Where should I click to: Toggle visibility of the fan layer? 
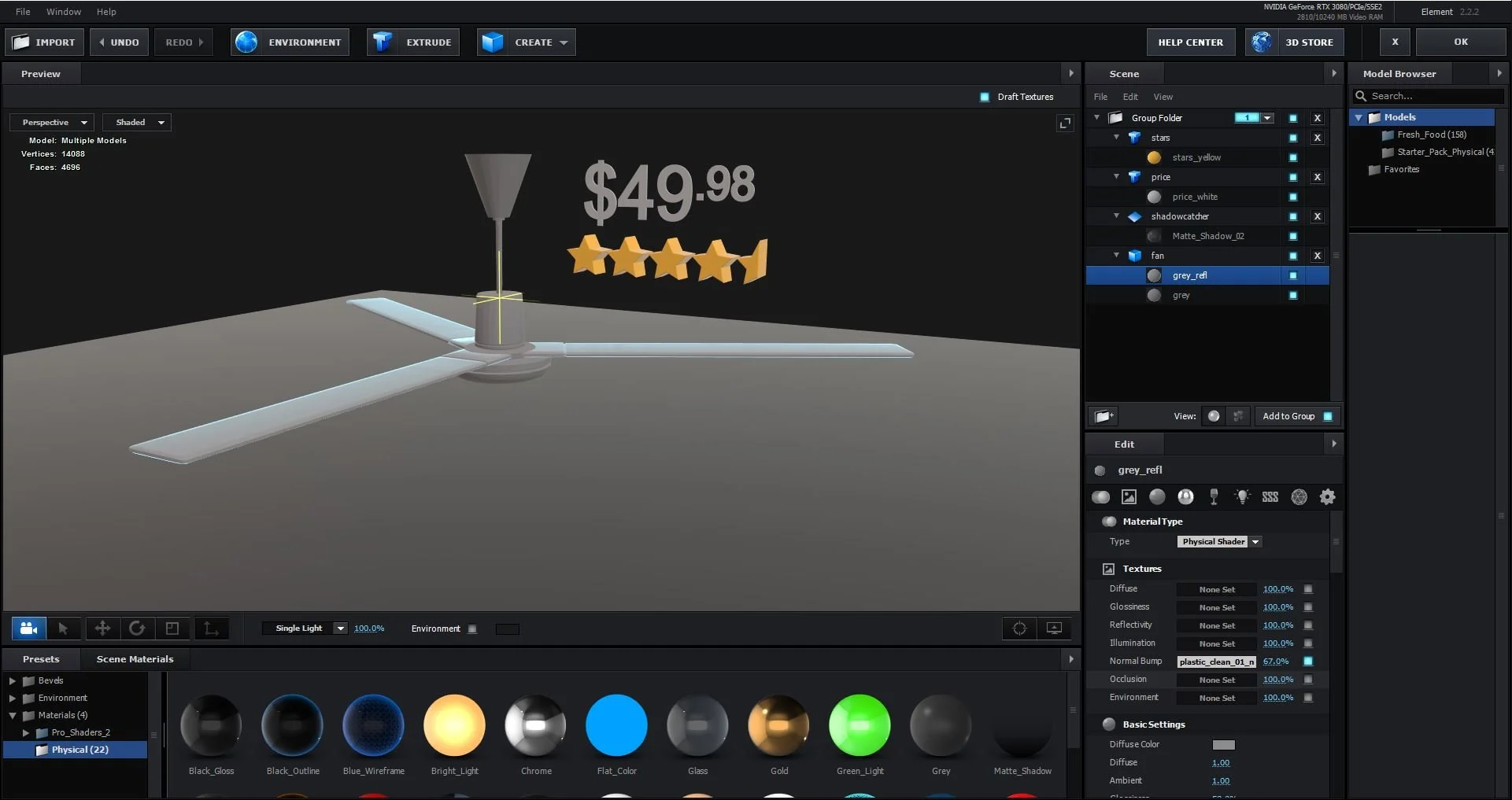point(1293,256)
